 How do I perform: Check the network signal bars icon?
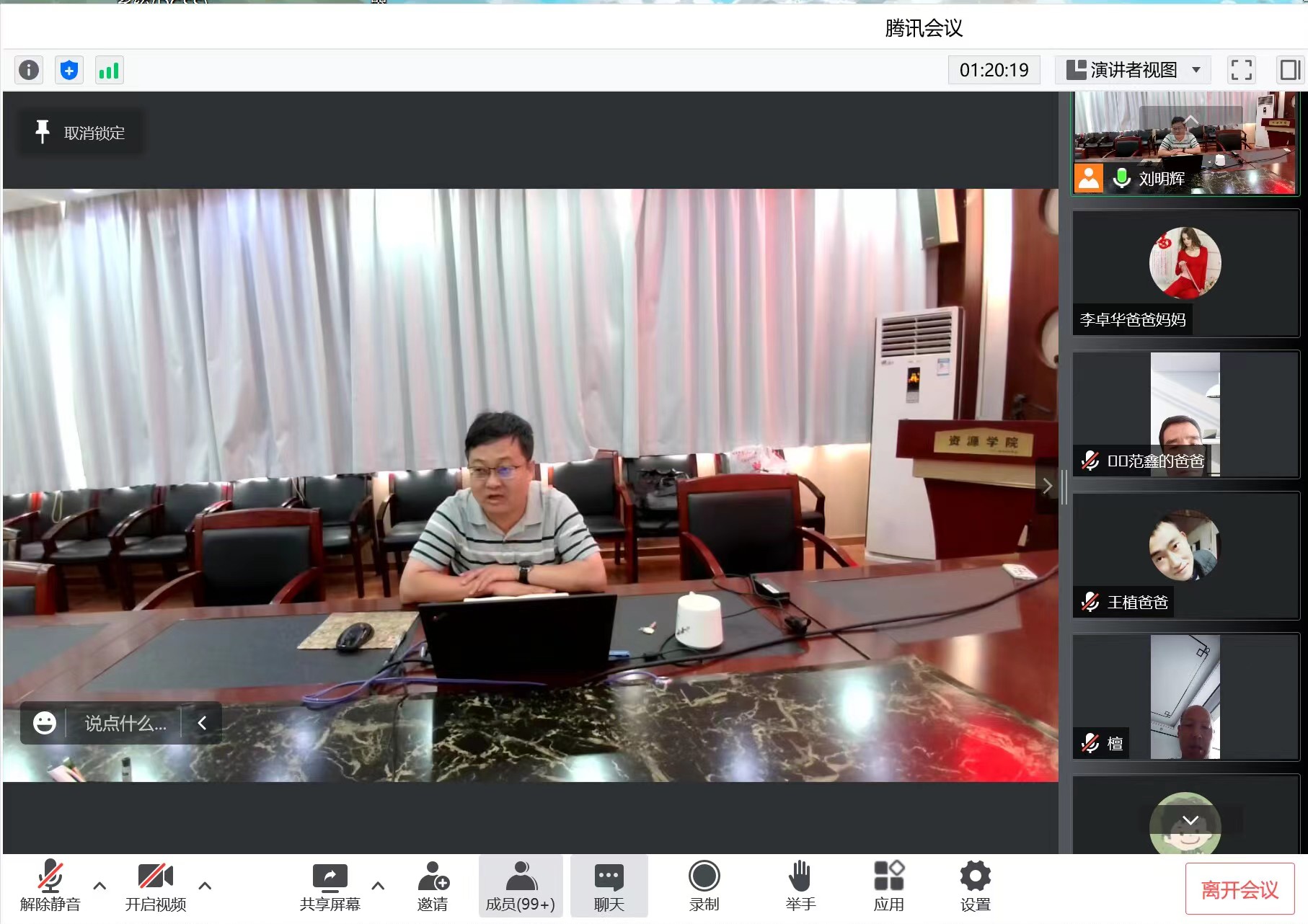coord(109,70)
